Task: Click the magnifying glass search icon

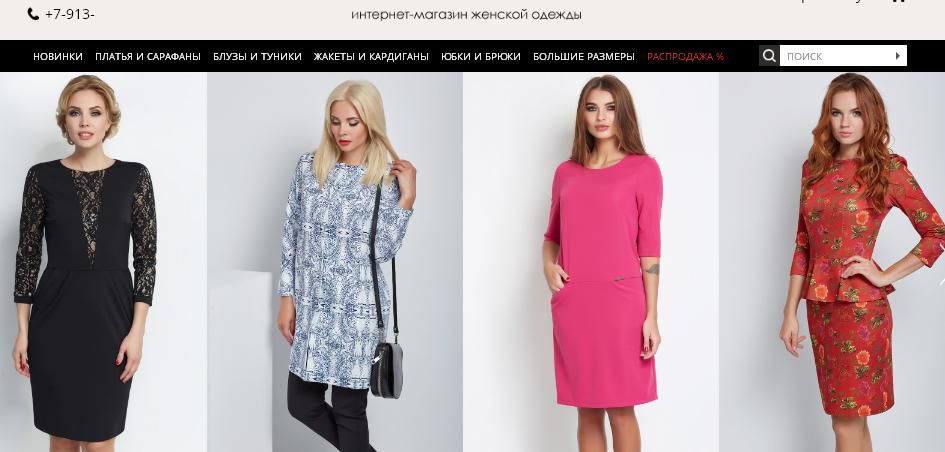Action: (x=769, y=56)
